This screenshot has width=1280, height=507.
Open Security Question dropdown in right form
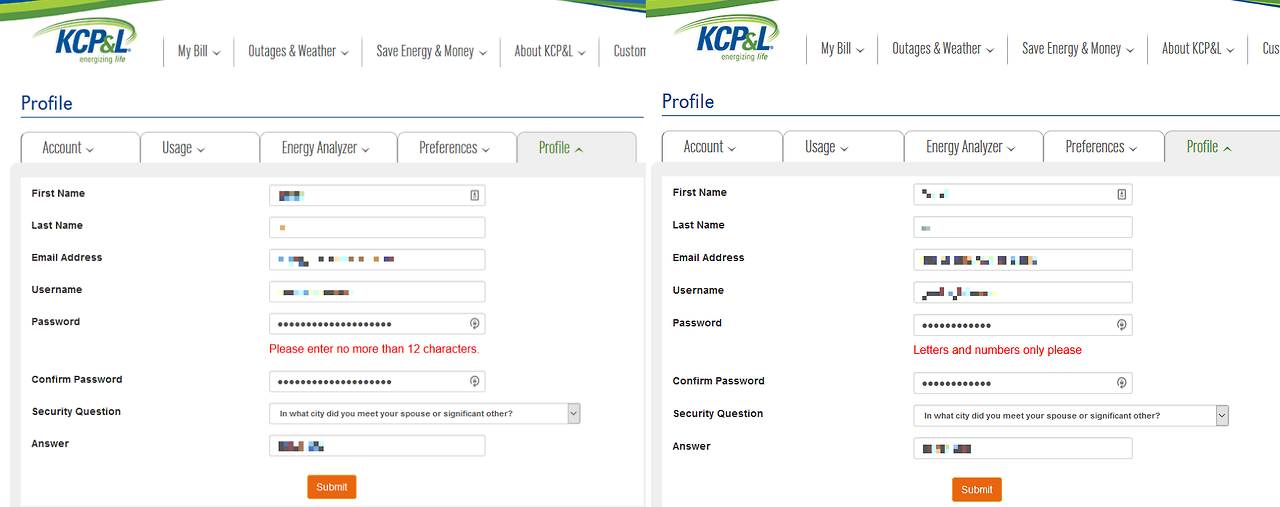pyautogui.click(x=1071, y=415)
